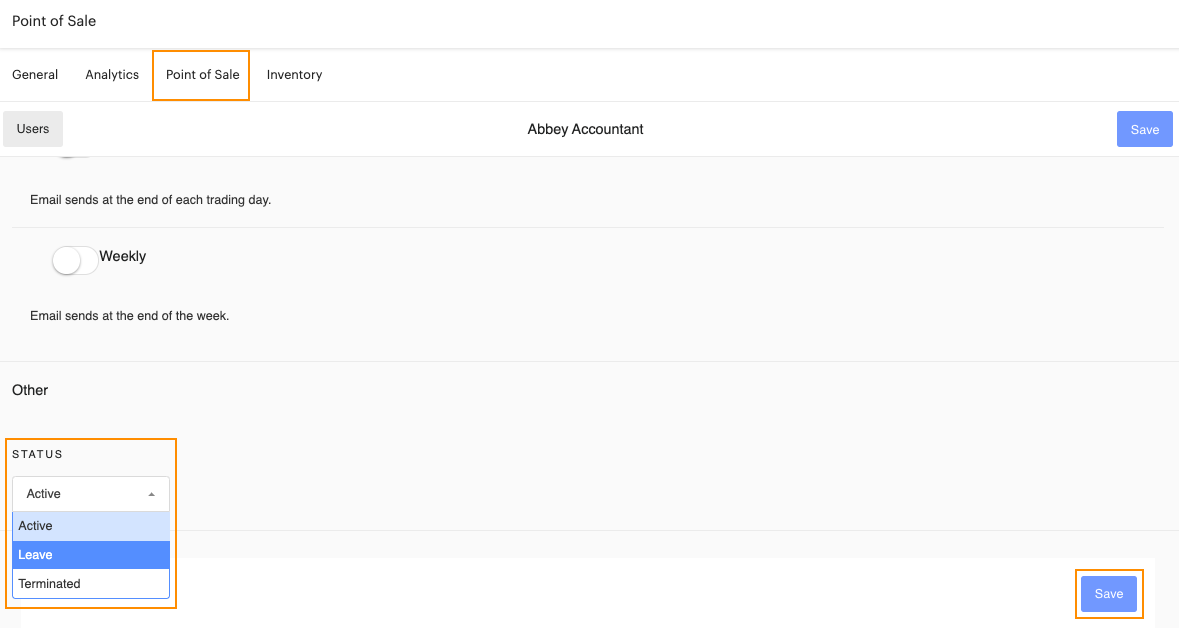Enable the Weekly email report toggle
1179x628 pixels.
pos(74,260)
